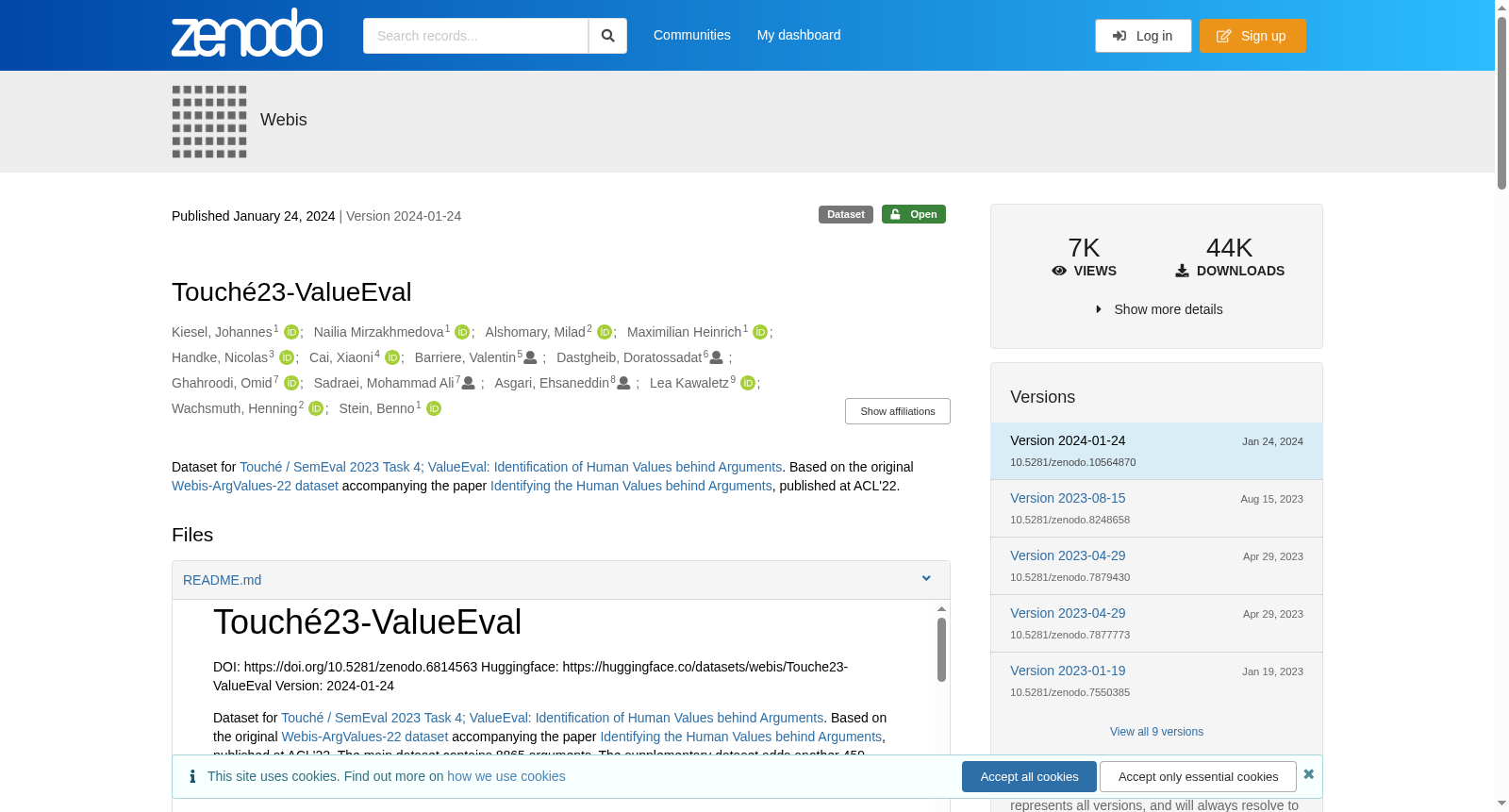The width and height of the screenshot is (1509, 812).
Task: Open Stein, Benno ORCID icon
Action: coord(434,408)
